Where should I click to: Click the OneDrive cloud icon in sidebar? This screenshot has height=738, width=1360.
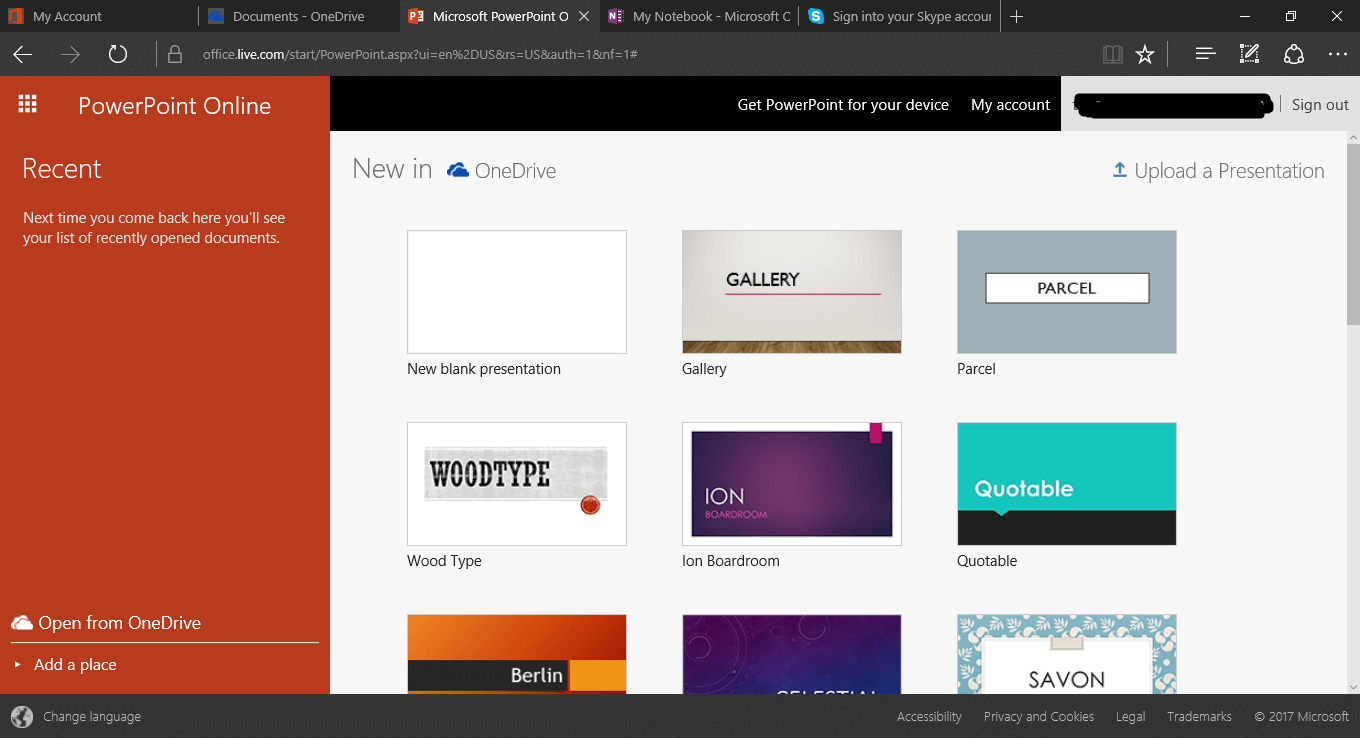point(22,623)
